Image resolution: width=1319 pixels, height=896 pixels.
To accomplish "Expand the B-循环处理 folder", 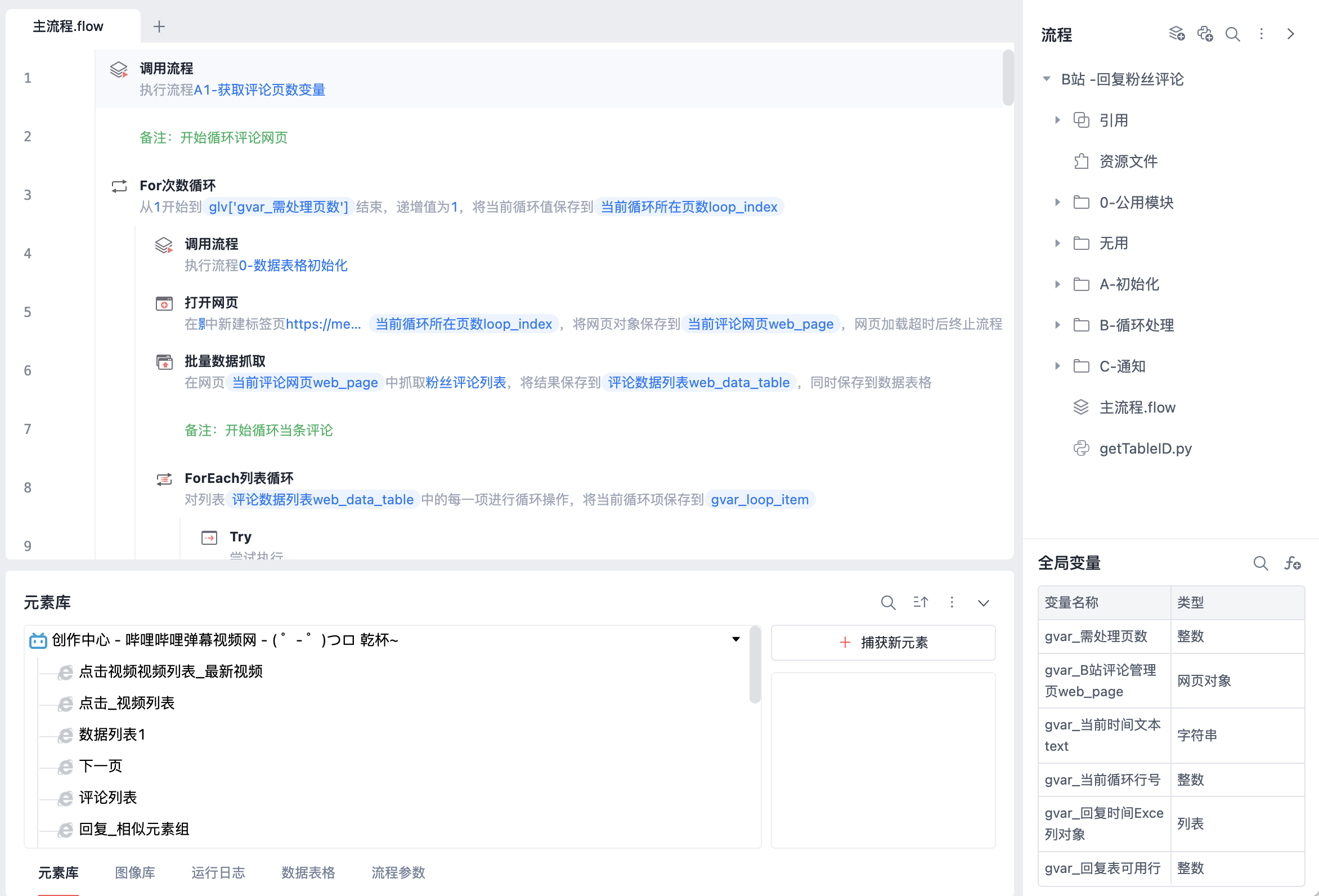I will click(x=1057, y=325).
